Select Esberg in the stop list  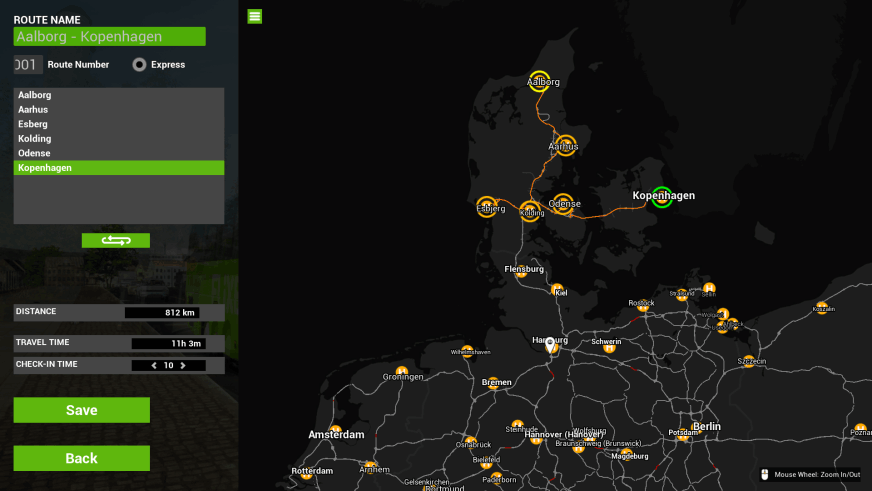click(119, 124)
